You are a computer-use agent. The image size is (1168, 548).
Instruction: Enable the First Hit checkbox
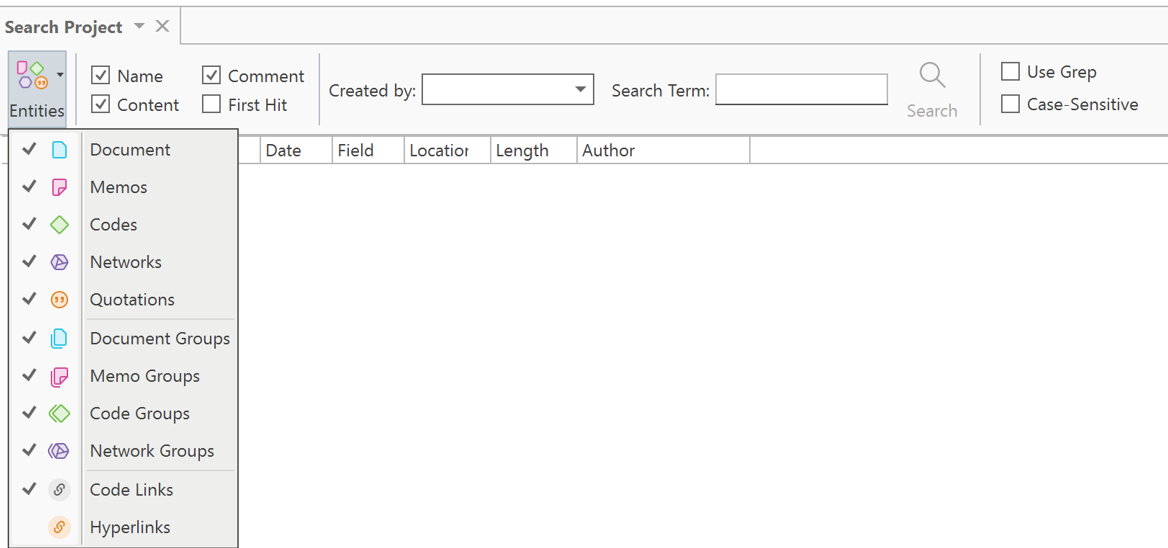(x=211, y=104)
